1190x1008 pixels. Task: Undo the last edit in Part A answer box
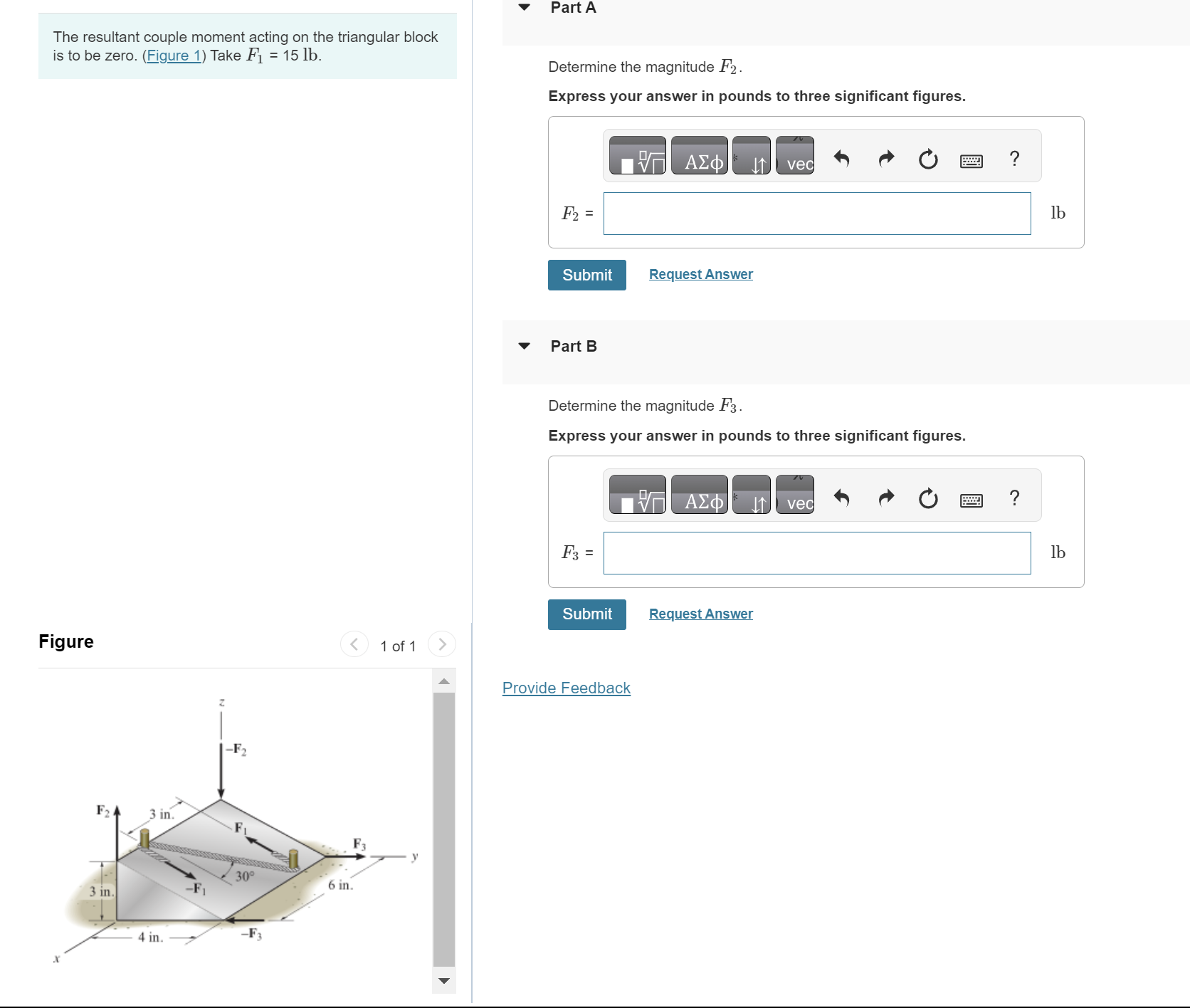tap(842, 158)
